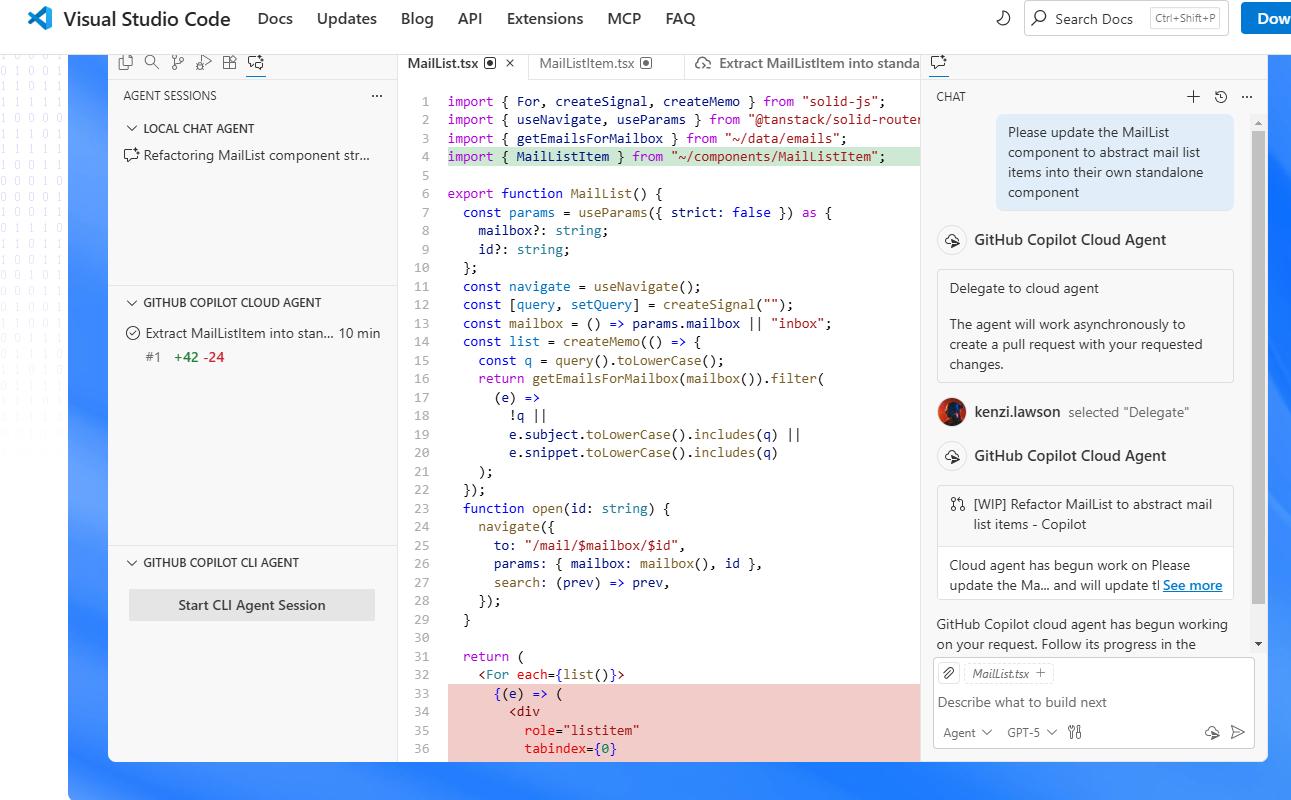Collapse the GitHub Copilot Cloud Agent section
1291x800 pixels.
coord(132,302)
